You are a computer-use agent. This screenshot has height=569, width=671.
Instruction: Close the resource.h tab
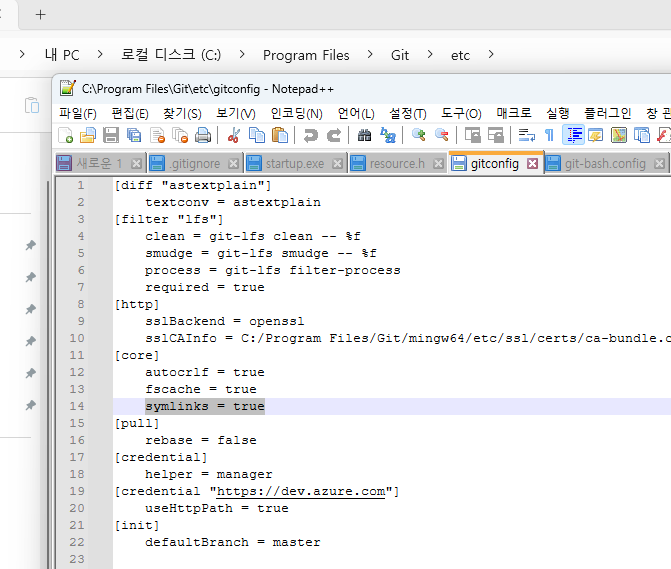[438, 163]
